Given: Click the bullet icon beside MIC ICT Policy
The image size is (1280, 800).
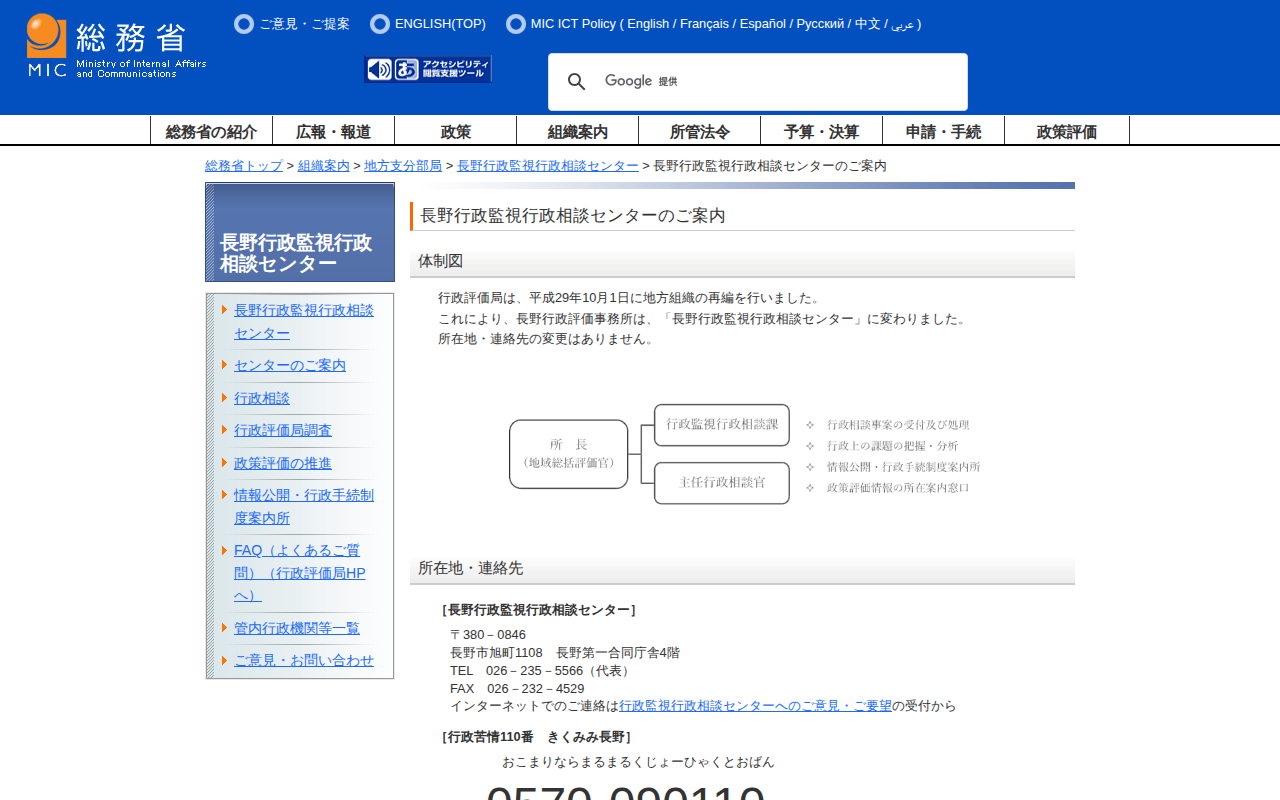Looking at the screenshot, I should click(516, 24).
